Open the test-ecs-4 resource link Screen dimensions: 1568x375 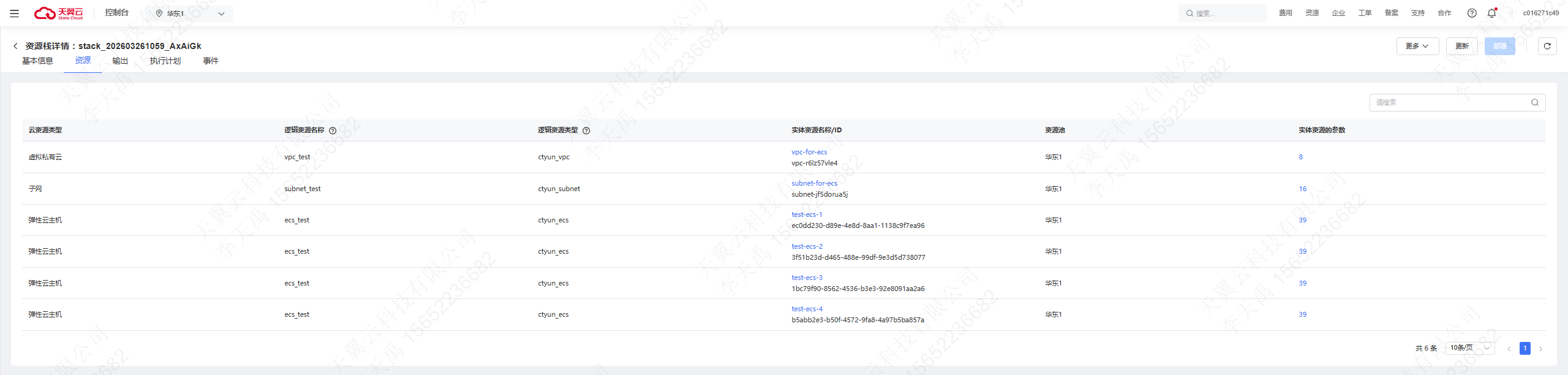(807, 309)
